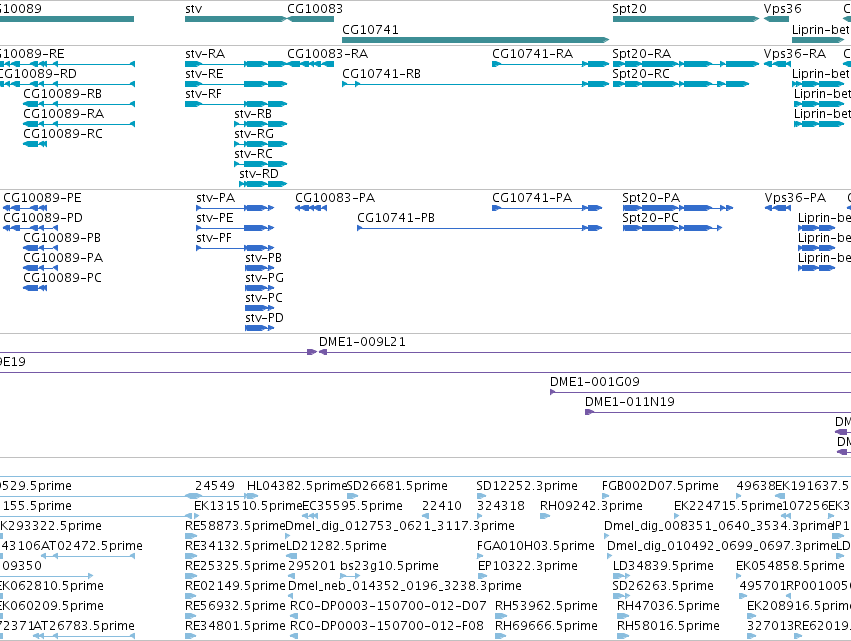Select the CG10741 gene bar
Screen dimensions: 851x641
click(x=475, y=40)
